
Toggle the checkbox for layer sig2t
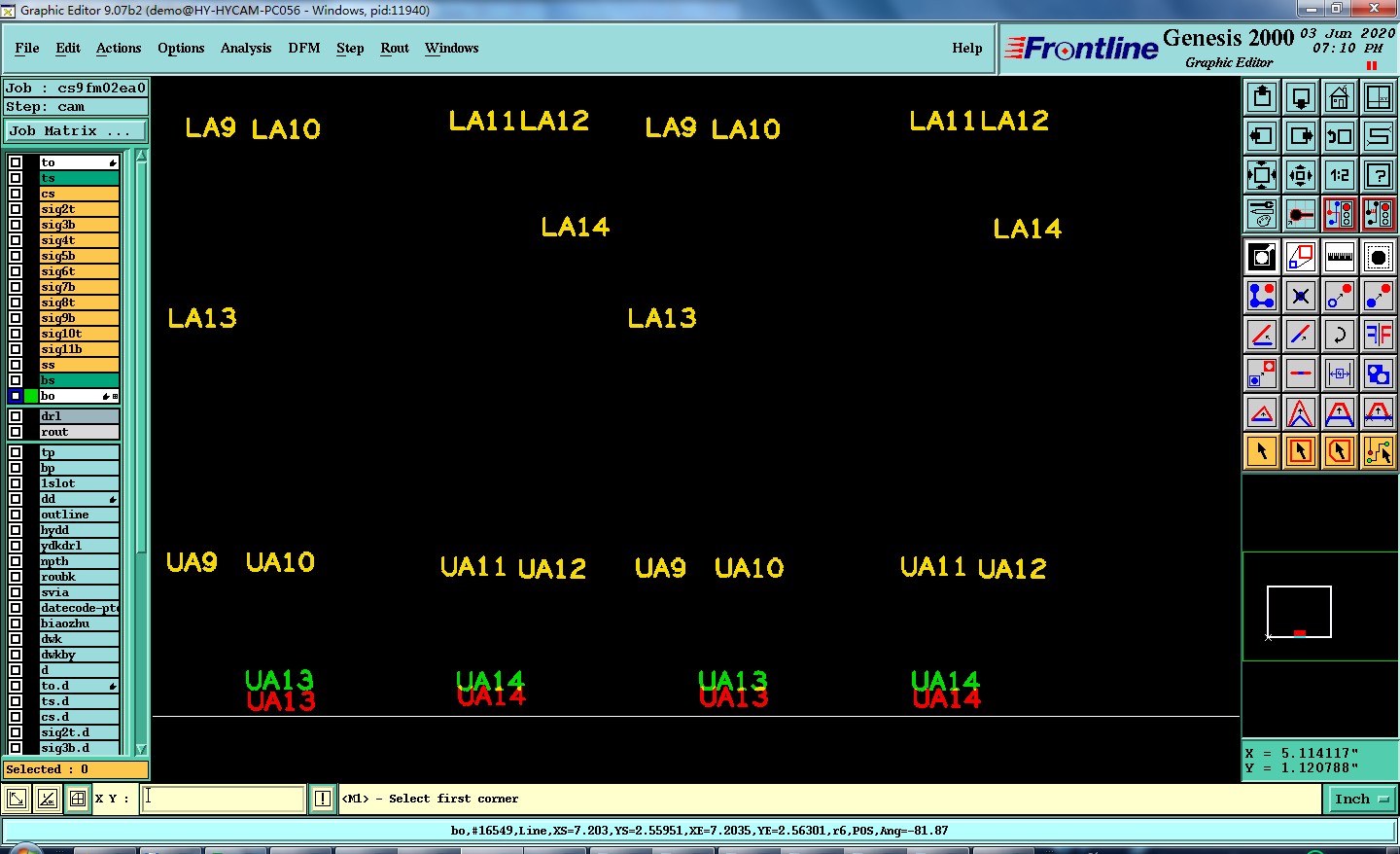point(16,209)
